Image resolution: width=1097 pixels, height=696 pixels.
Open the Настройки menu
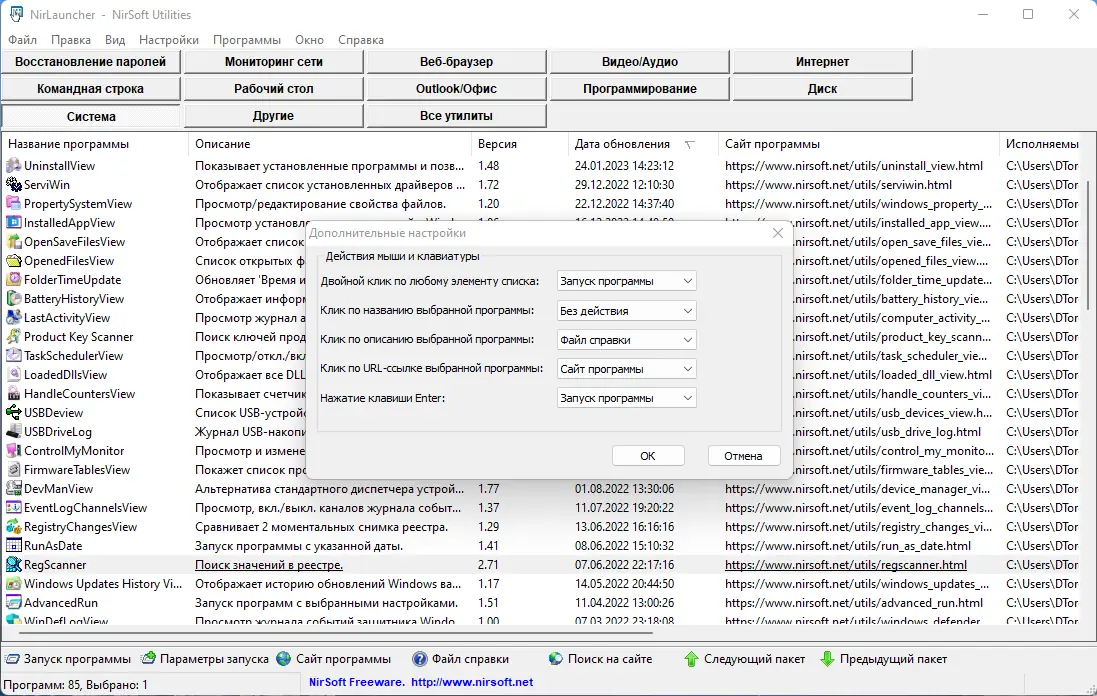(x=169, y=40)
